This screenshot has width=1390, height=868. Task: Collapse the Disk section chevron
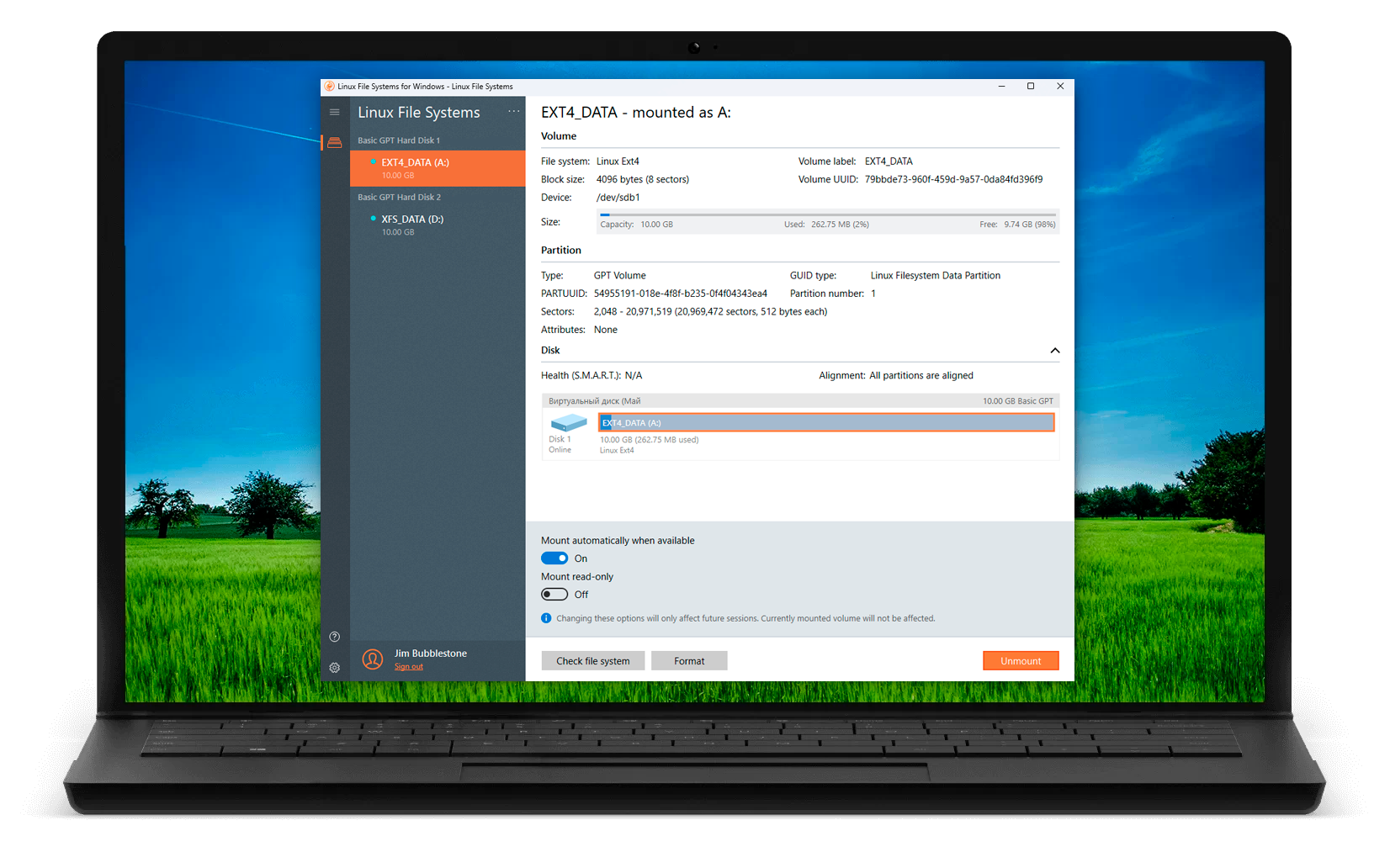pos(1054,351)
